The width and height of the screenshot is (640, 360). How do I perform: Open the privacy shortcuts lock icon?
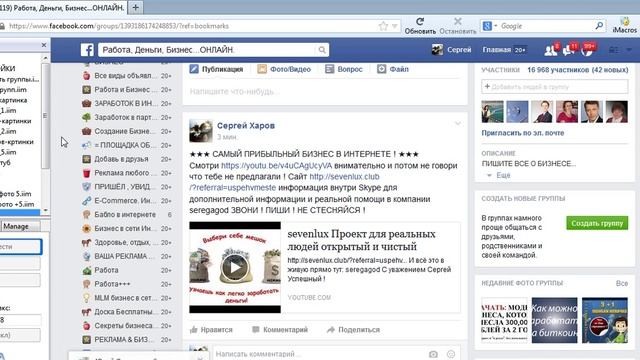(x=614, y=50)
